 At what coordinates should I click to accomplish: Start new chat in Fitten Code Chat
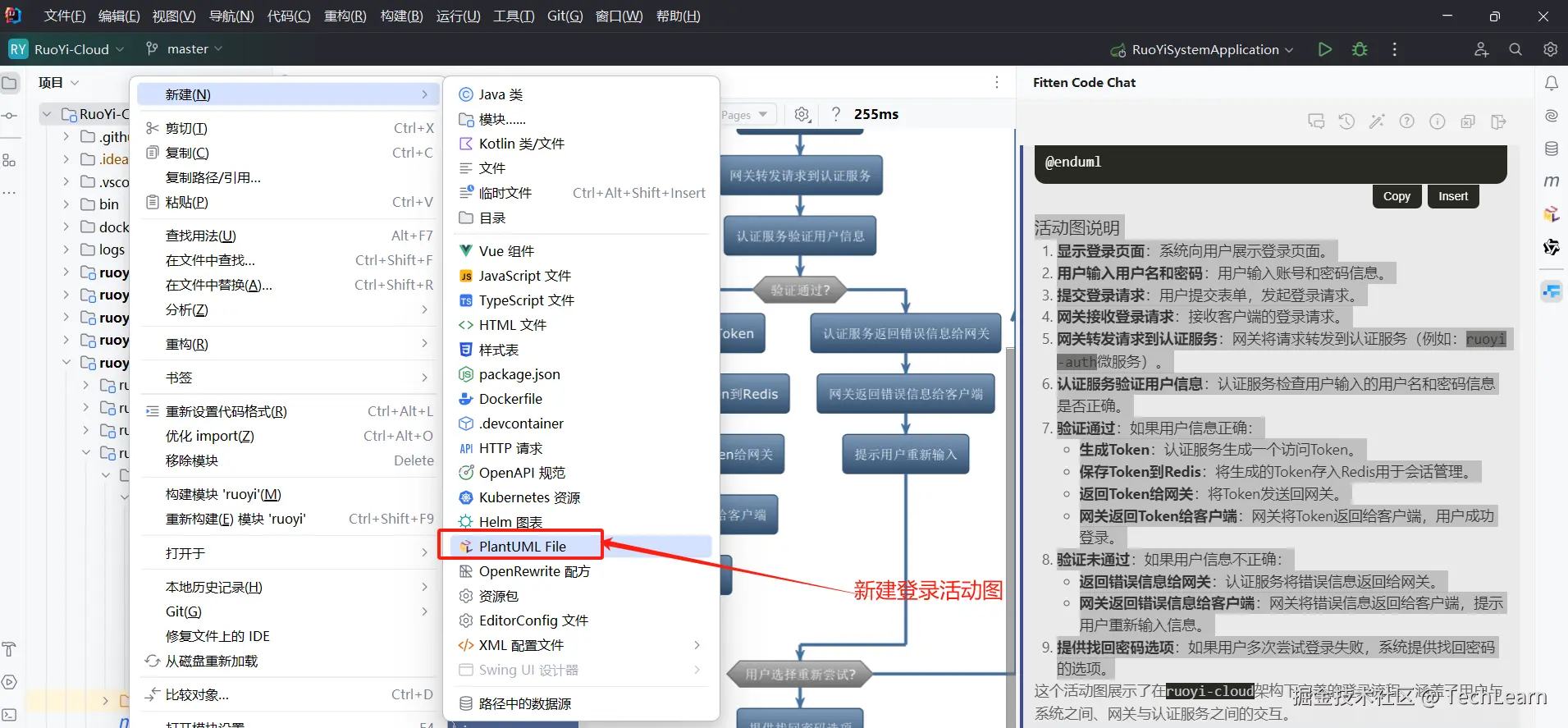[1316, 121]
